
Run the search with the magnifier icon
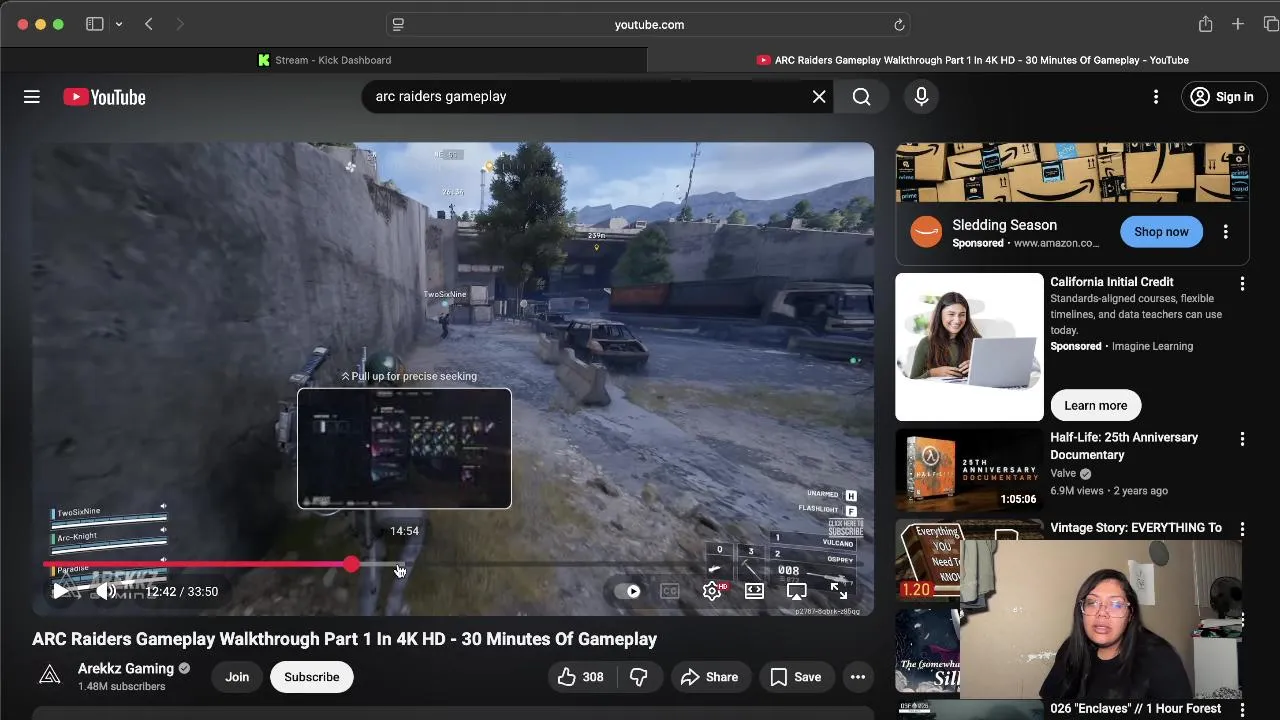(x=861, y=97)
